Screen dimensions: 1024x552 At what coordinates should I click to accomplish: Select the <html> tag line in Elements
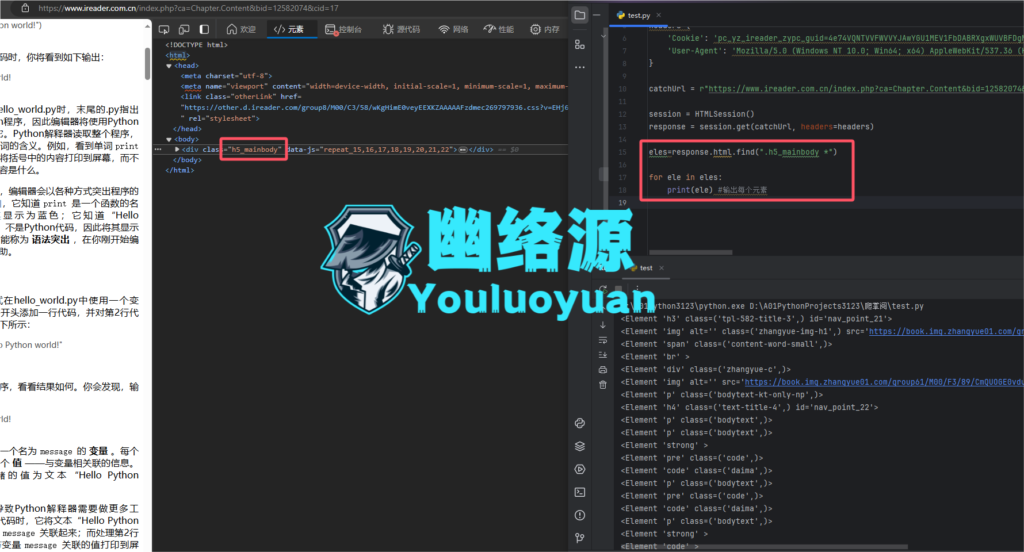(x=178, y=56)
